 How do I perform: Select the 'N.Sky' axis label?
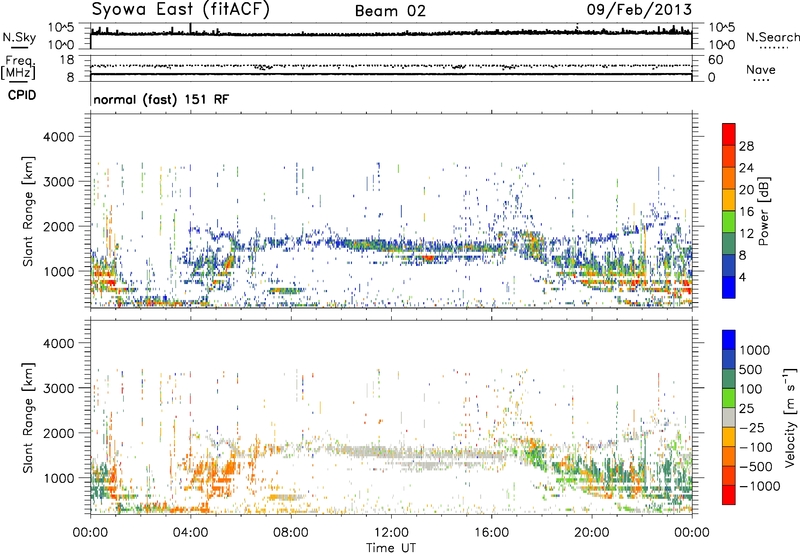19,38
